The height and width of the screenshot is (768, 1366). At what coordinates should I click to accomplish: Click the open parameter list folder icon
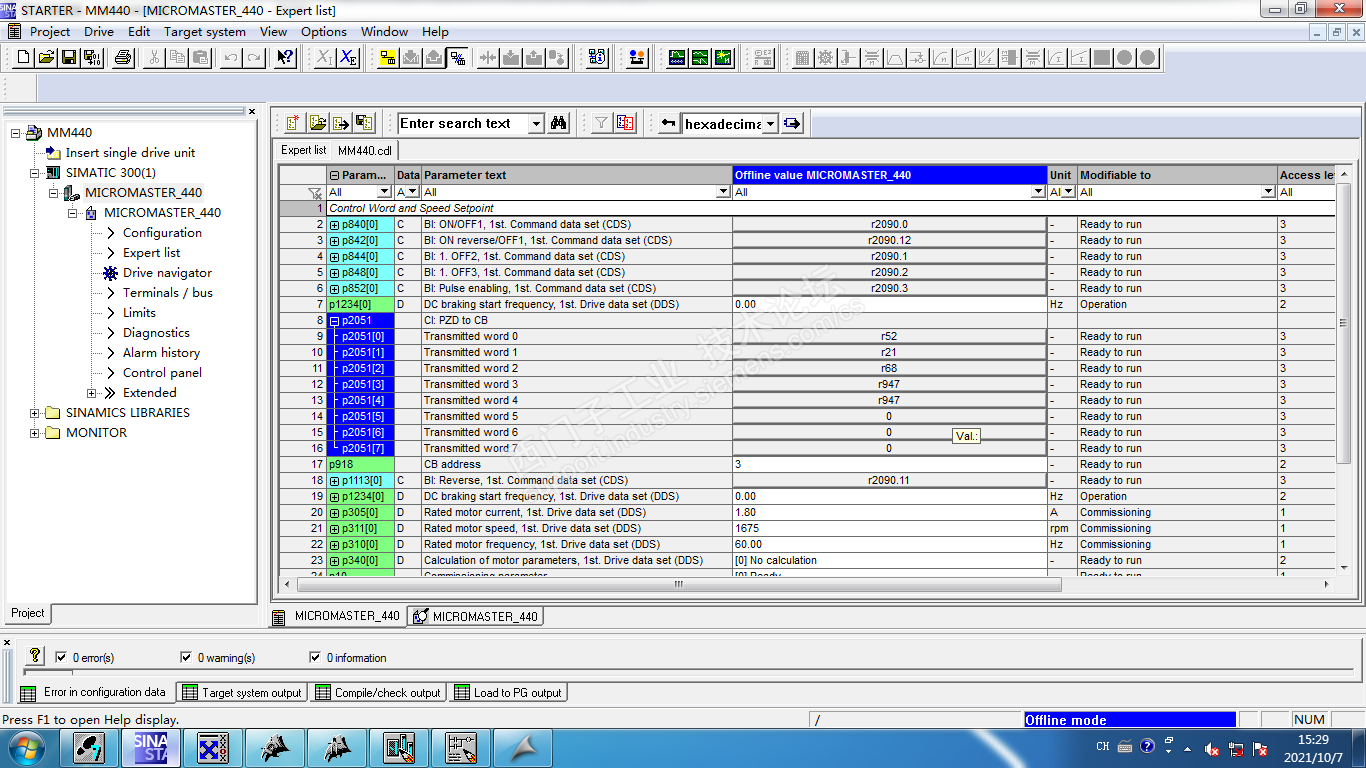click(x=317, y=123)
